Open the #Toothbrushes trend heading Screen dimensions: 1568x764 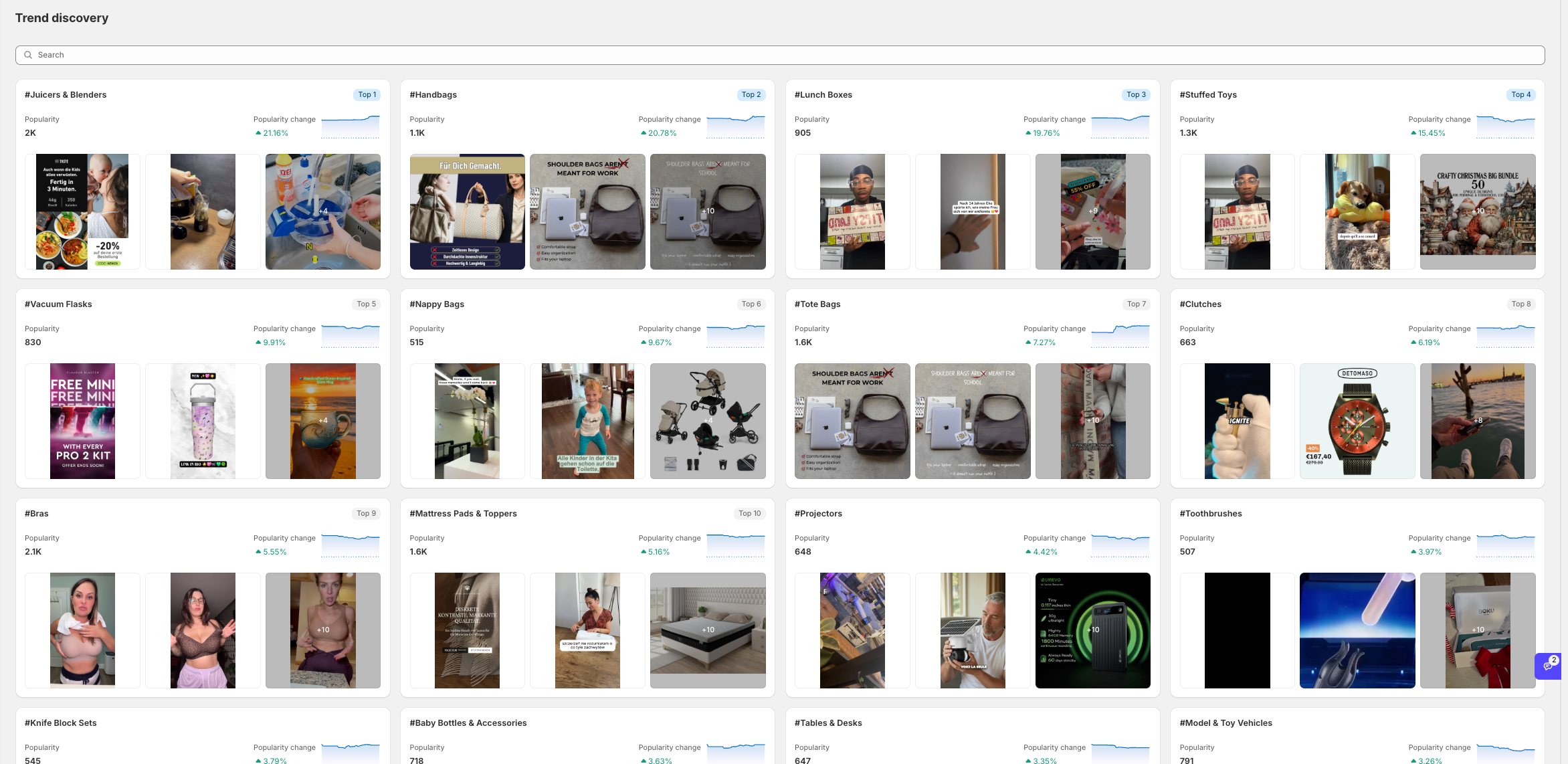point(1210,514)
